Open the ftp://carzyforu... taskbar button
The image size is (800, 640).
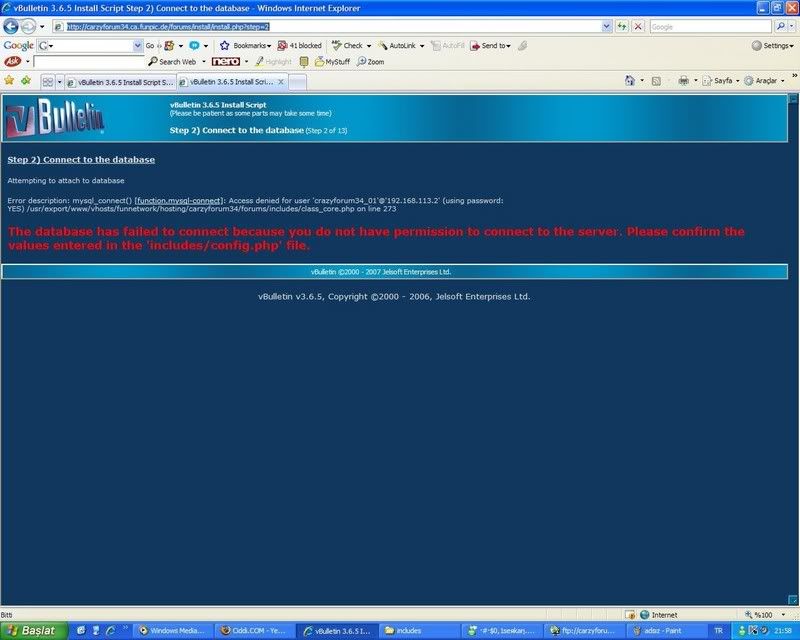click(584, 631)
